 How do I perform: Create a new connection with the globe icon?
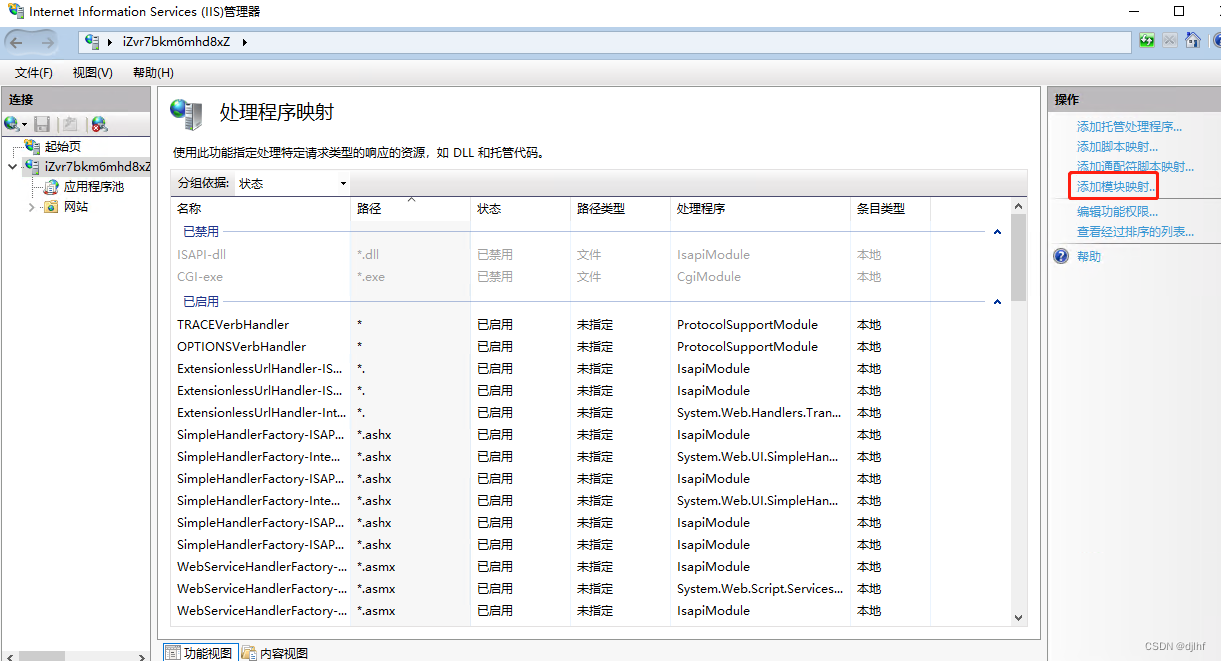coord(10,124)
